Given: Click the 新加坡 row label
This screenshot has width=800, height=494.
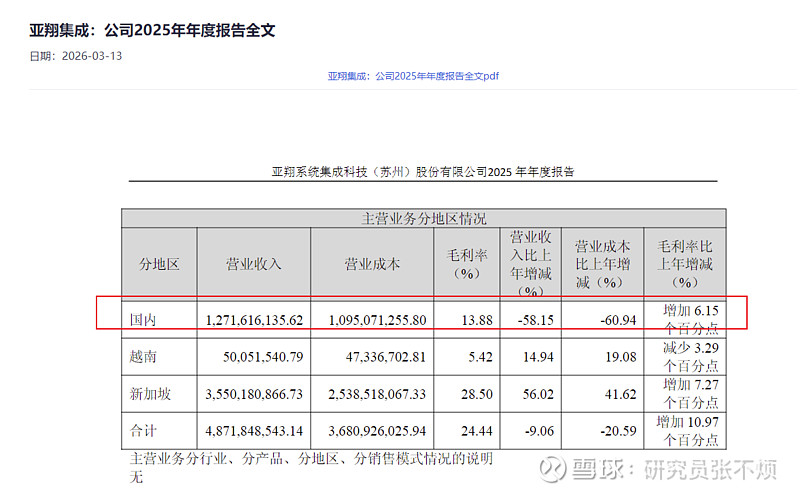Looking at the screenshot, I should coord(150,393).
